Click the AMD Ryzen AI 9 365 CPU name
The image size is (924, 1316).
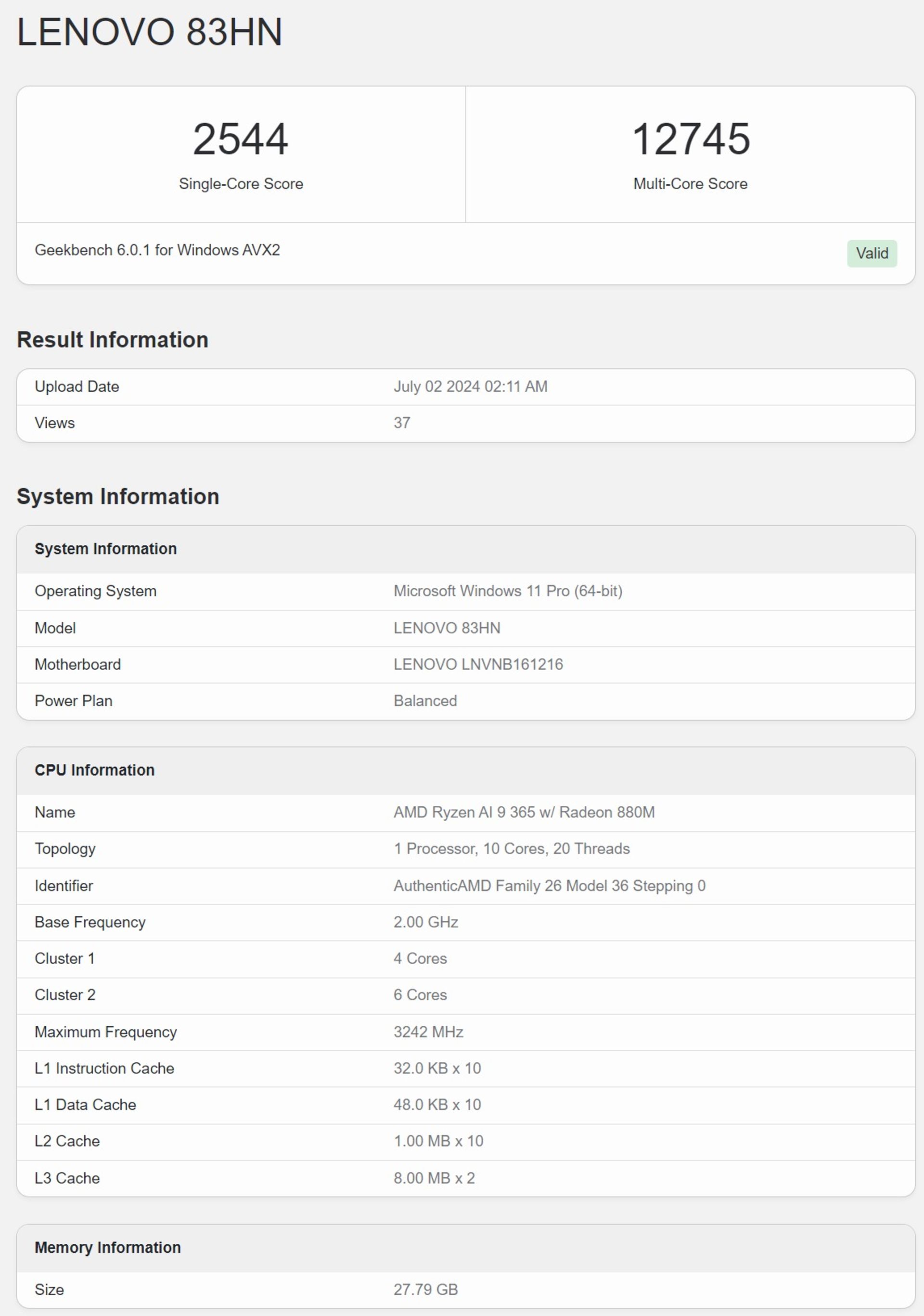click(523, 812)
